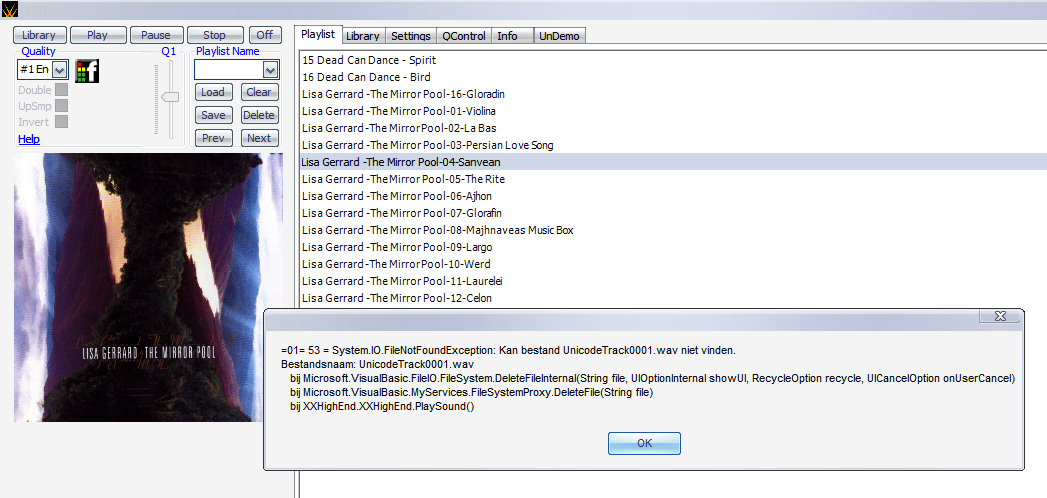Click OK in the error dialog
The height and width of the screenshot is (498, 1047).
coord(644,443)
